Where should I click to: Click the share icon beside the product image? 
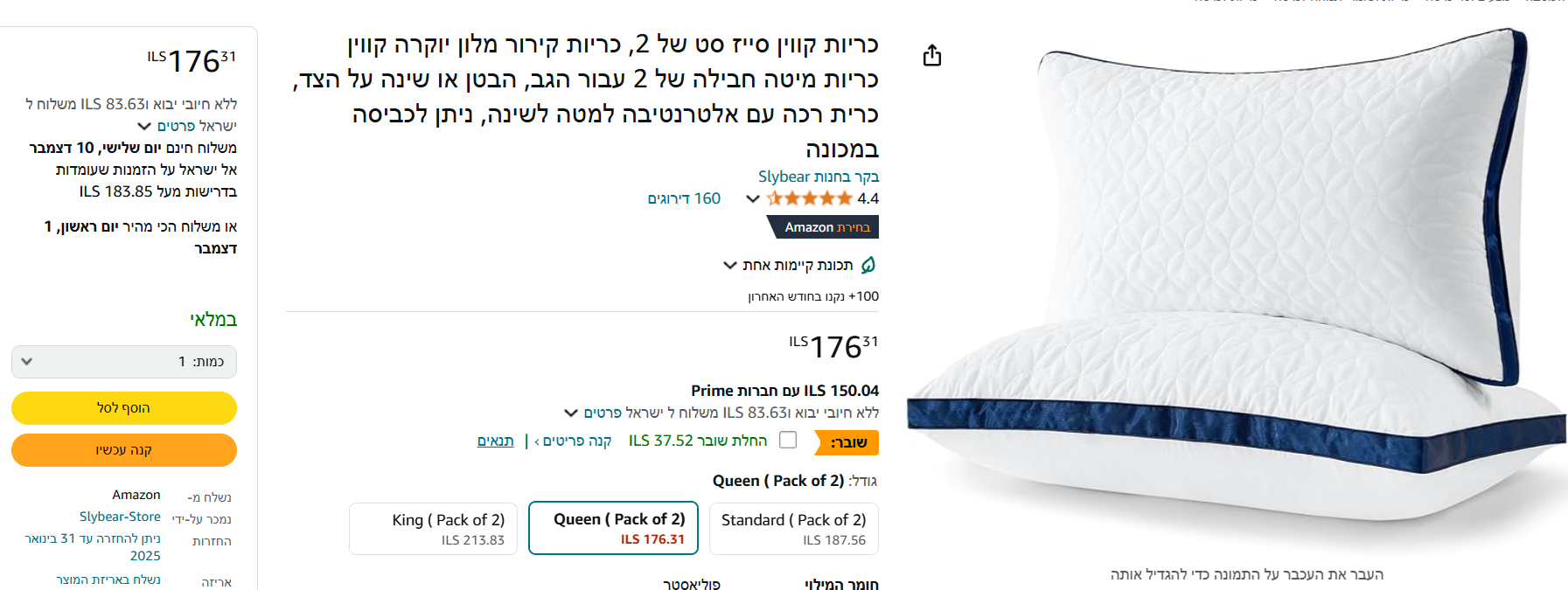pos(932,56)
